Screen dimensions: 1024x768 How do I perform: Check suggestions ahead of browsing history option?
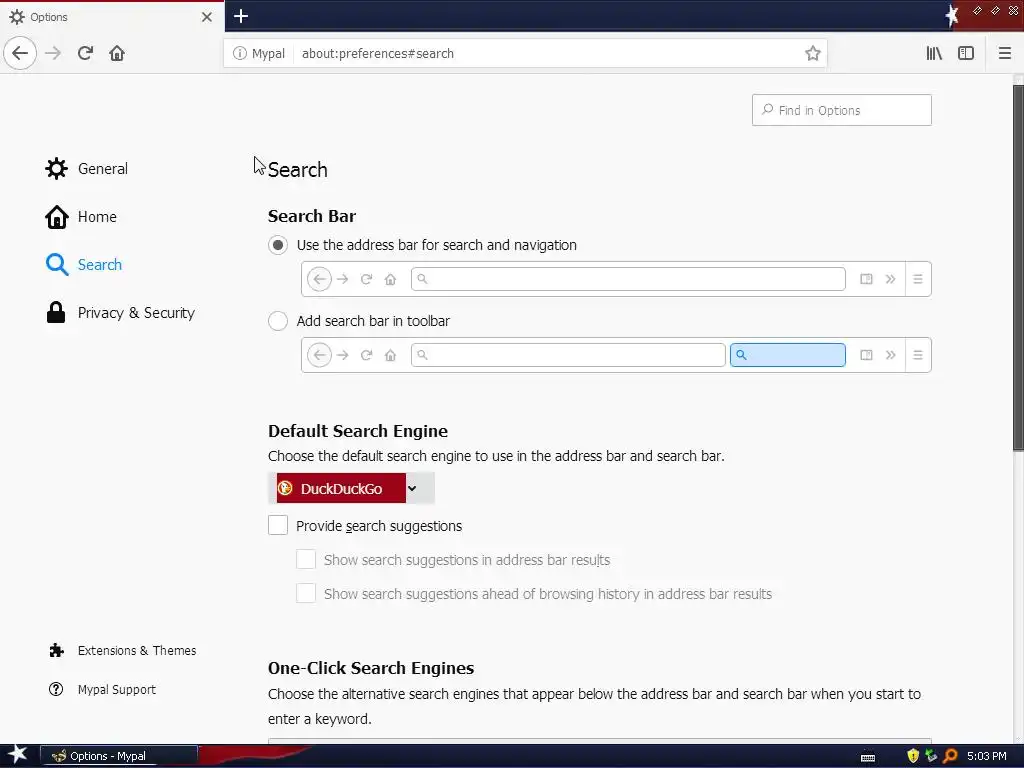(x=306, y=594)
